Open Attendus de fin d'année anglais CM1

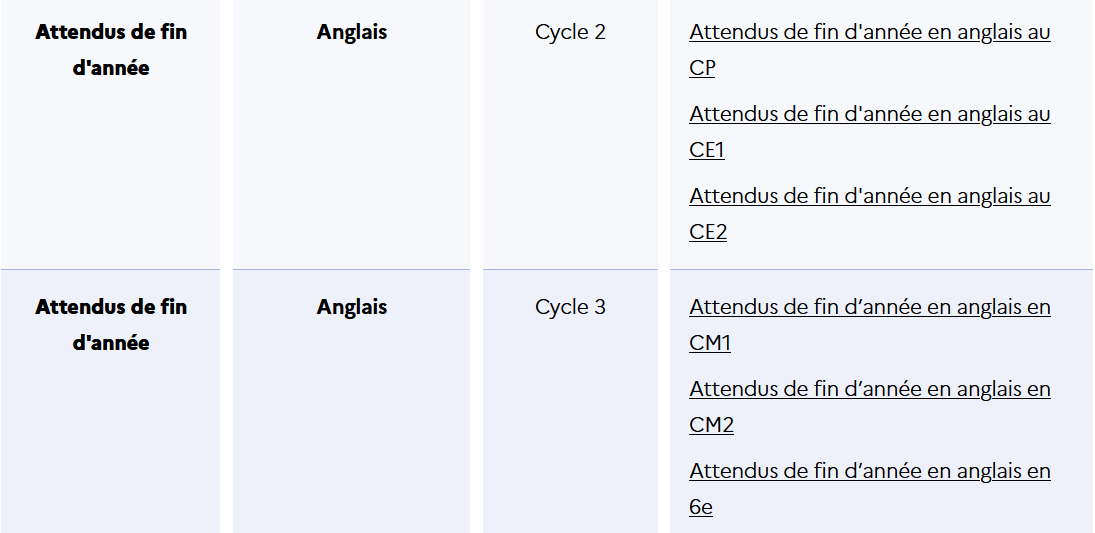tap(869, 307)
